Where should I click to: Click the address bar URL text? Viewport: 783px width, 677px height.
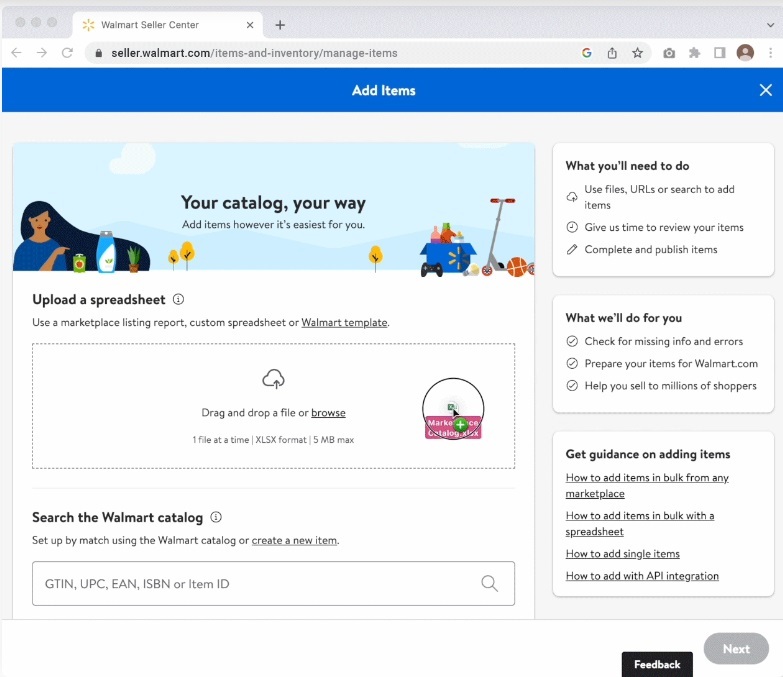(254, 53)
